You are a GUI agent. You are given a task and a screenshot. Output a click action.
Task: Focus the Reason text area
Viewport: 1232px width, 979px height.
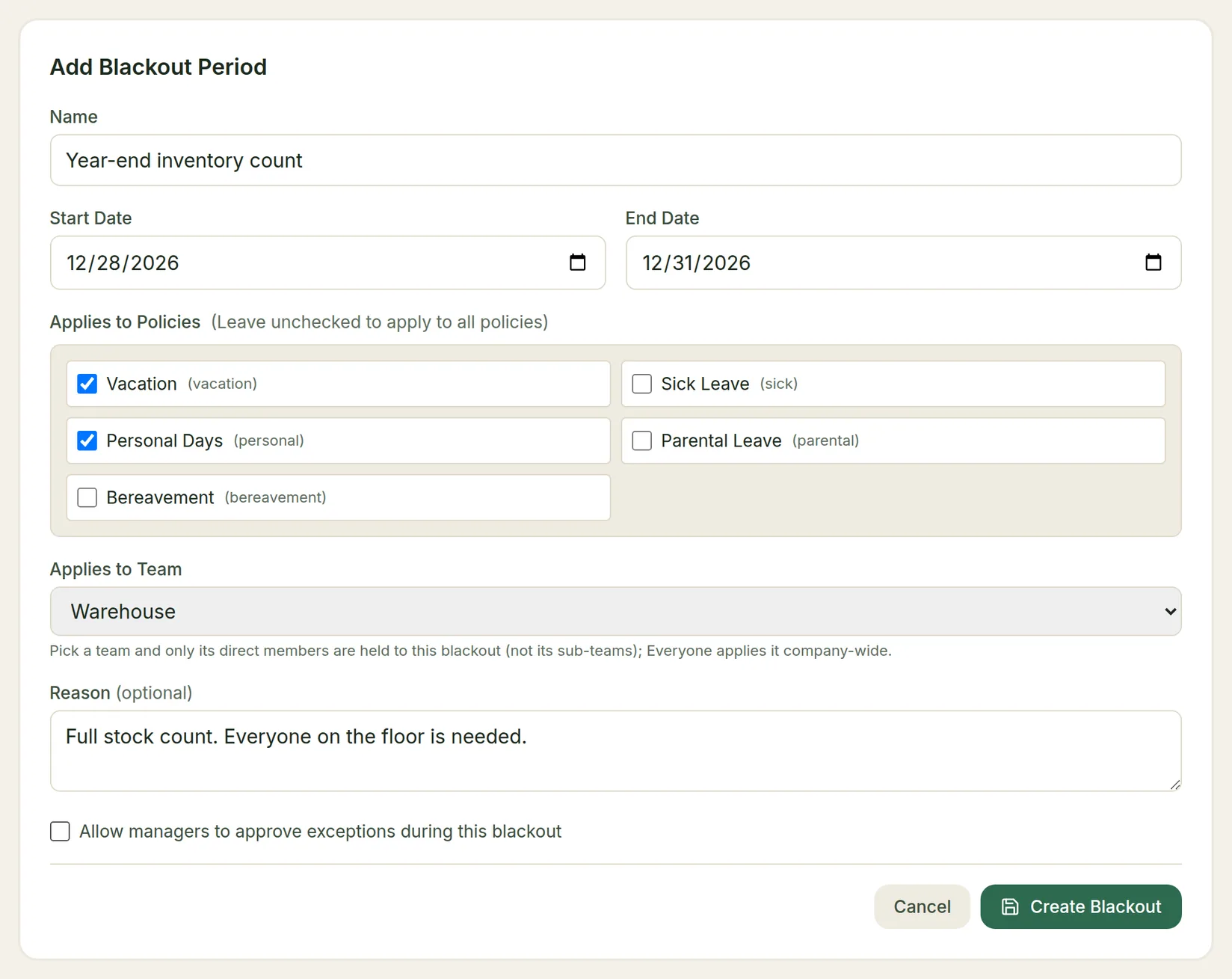(x=615, y=751)
